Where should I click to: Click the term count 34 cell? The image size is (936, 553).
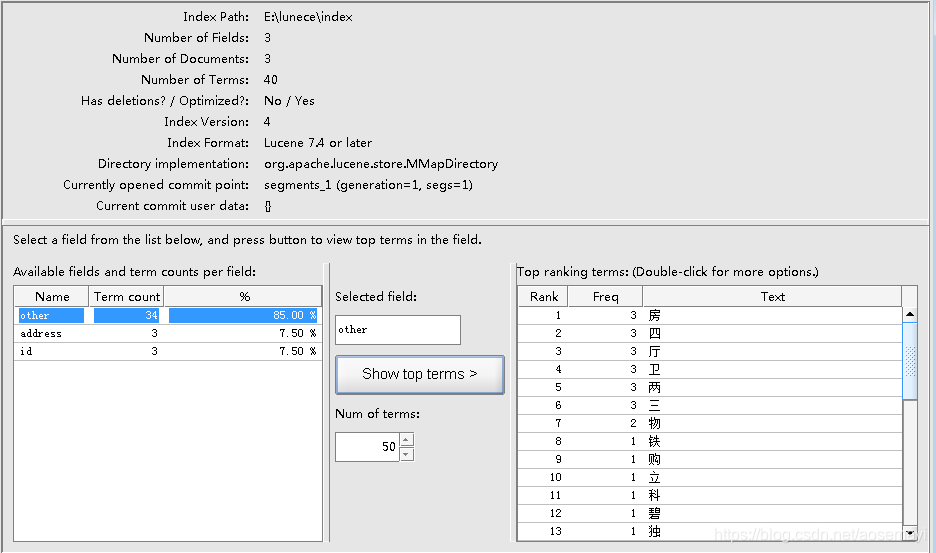click(127, 315)
